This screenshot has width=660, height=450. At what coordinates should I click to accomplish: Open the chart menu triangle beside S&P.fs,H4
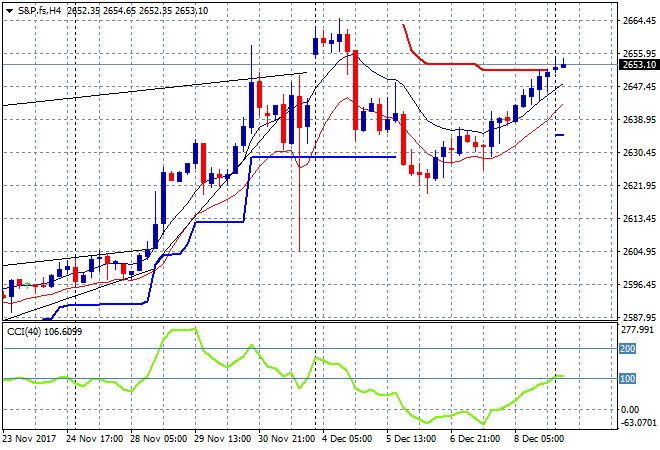(9, 11)
